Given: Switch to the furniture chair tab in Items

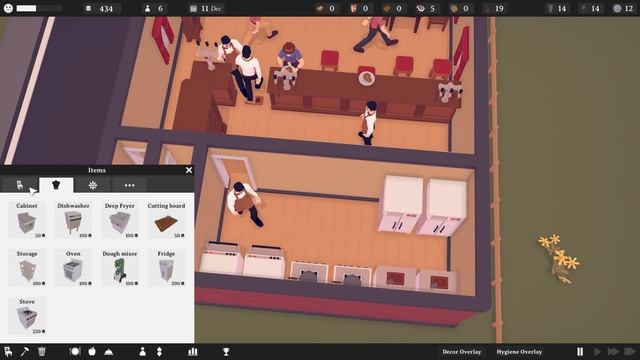Looking at the screenshot, I should pos(20,185).
